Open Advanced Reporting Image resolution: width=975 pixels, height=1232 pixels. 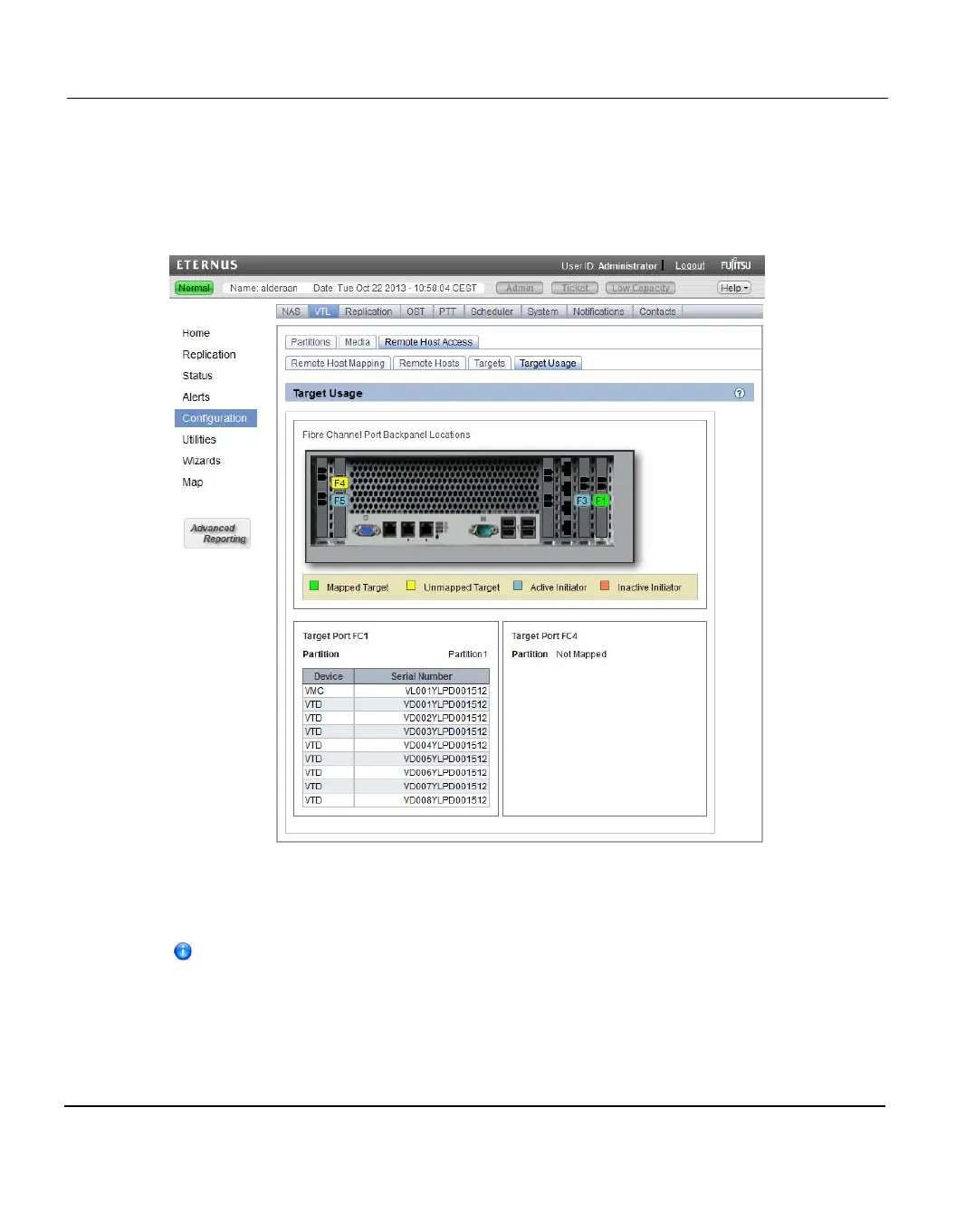pos(217,533)
